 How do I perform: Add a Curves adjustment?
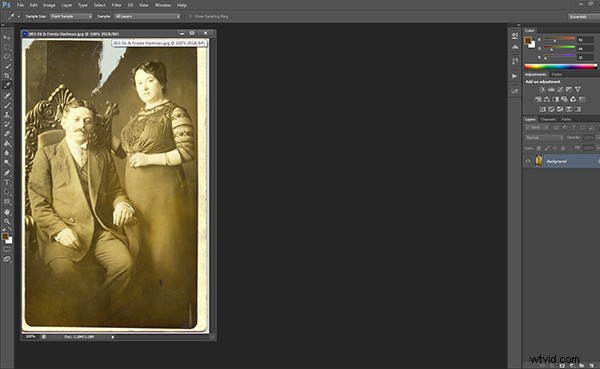tap(560, 89)
